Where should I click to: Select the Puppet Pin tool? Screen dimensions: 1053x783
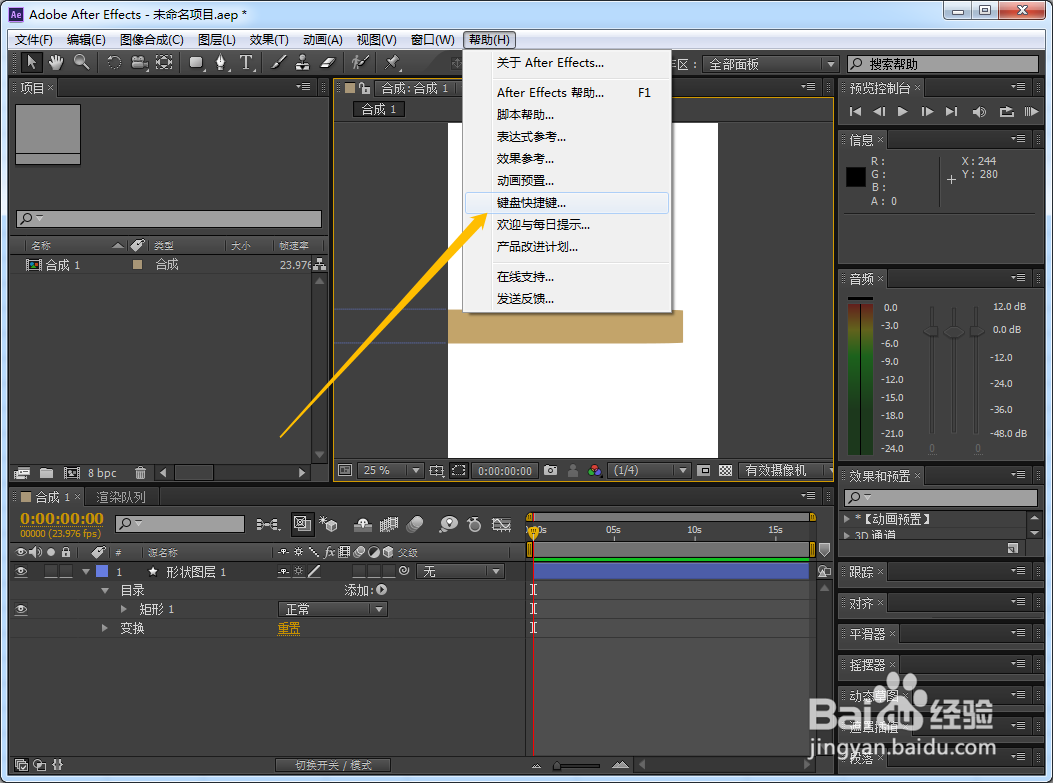pyautogui.click(x=392, y=63)
